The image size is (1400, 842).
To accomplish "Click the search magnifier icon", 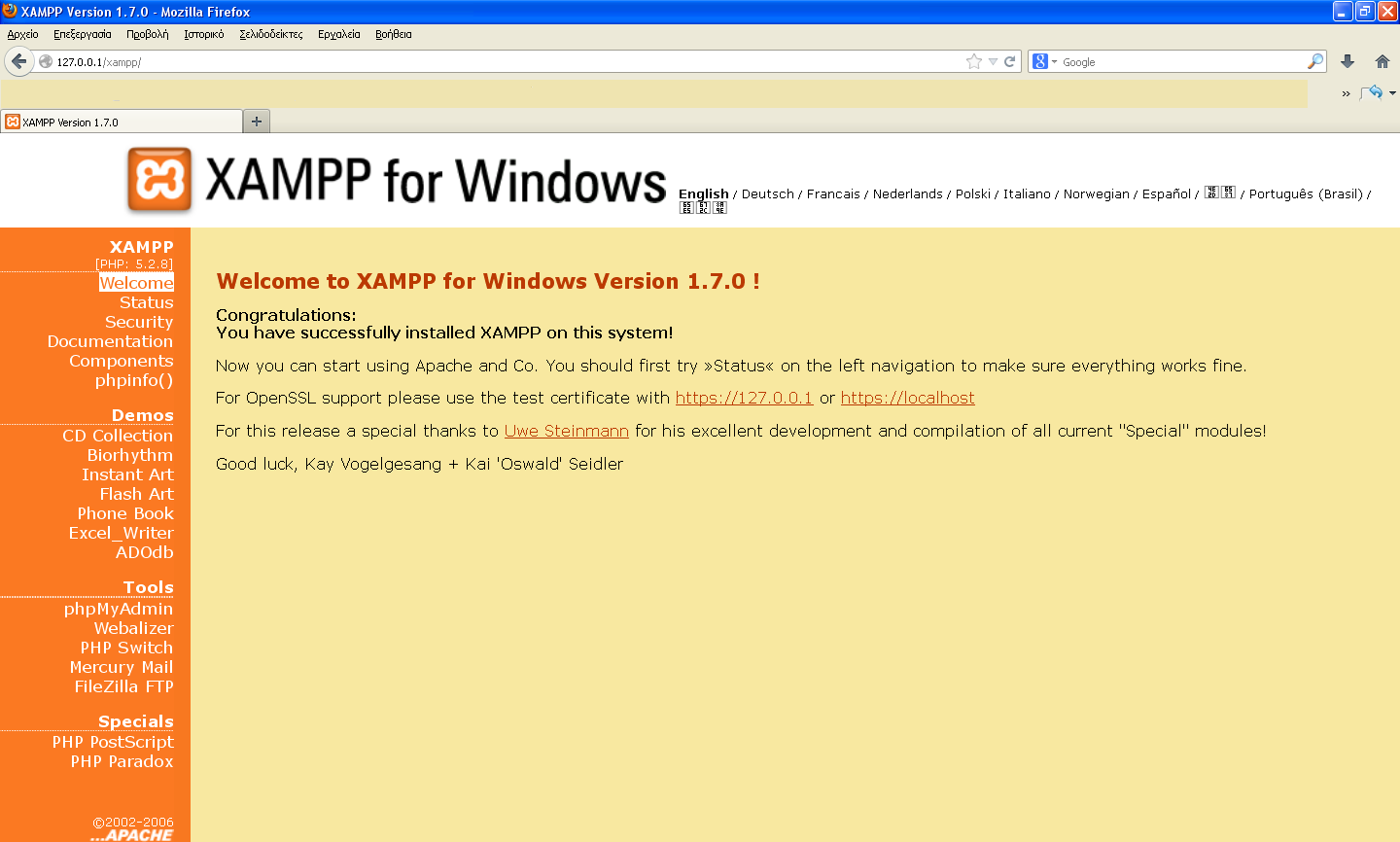I will (1315, 61).
